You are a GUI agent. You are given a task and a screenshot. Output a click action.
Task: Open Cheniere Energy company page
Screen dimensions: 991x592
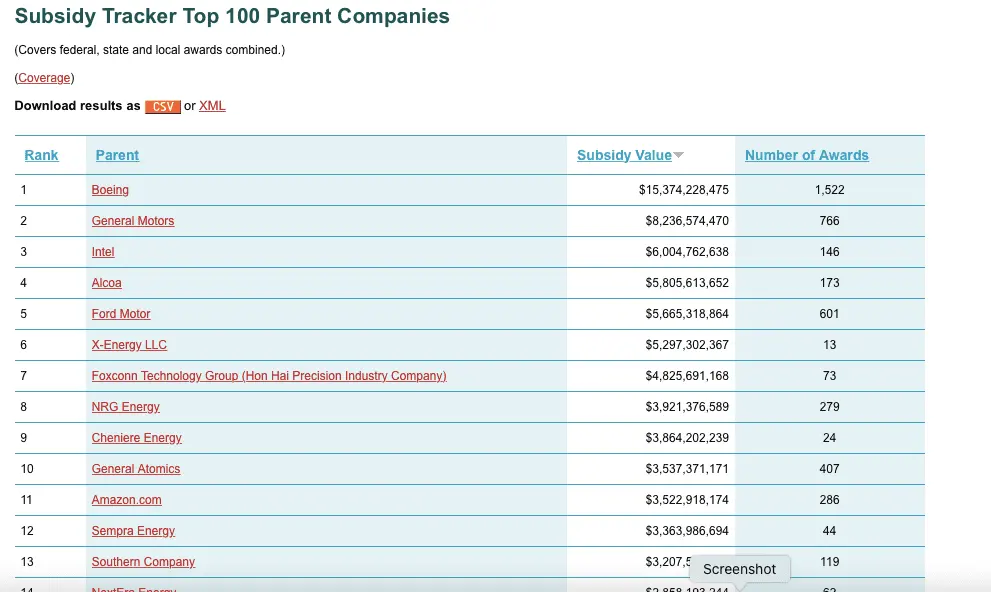(x=137, y=438)
